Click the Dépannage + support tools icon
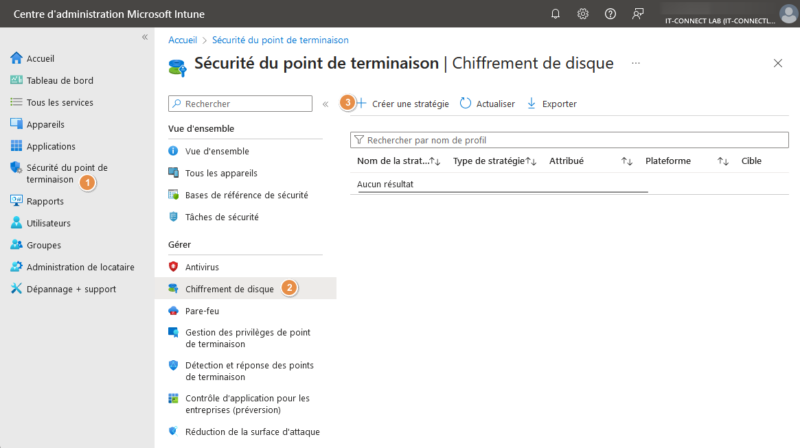This screenshot has width=800, height=448. [16, 288]
